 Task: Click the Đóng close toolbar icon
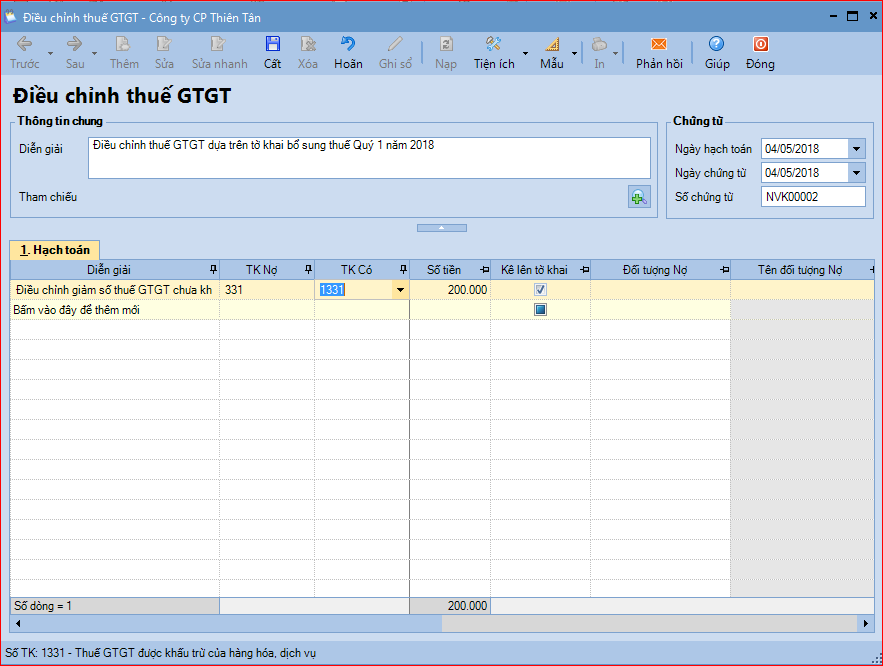coord(760,53)
